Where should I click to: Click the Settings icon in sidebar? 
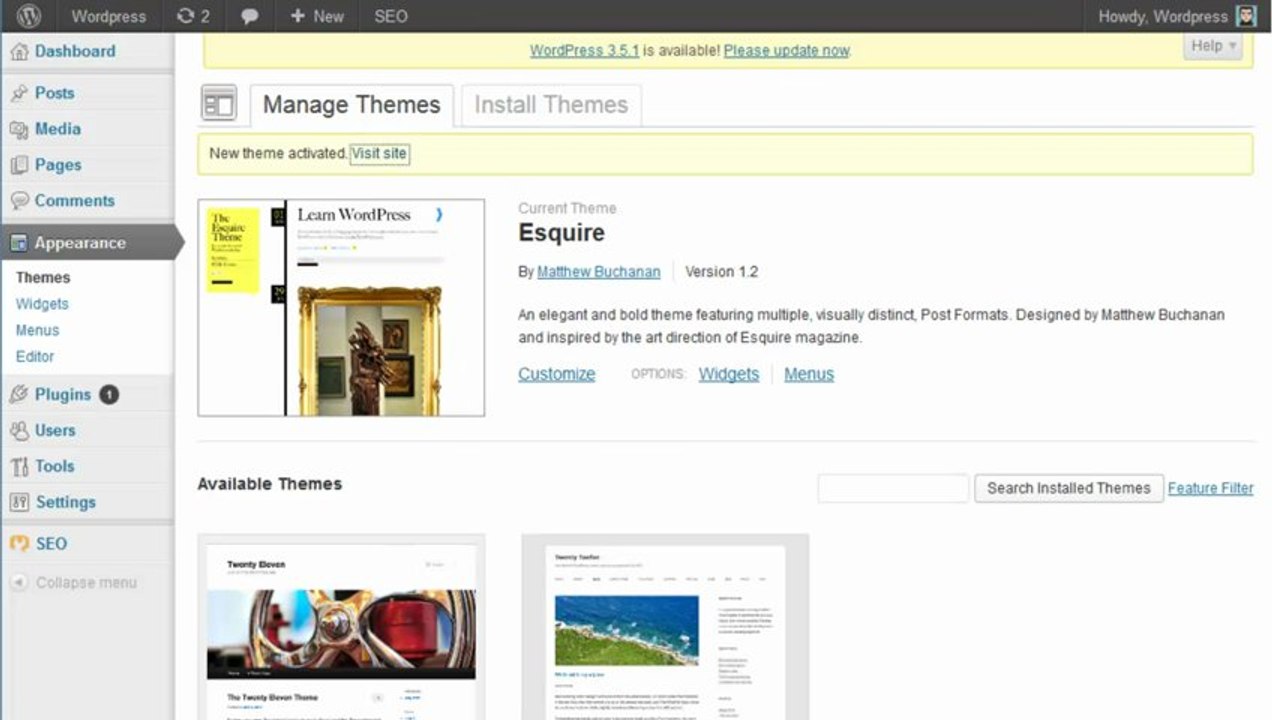pyautogui.click(x=19, y=502)
